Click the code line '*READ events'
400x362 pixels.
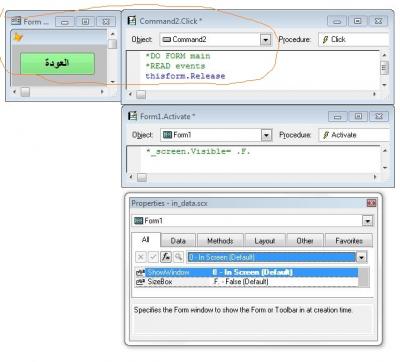tap(175, 66)
